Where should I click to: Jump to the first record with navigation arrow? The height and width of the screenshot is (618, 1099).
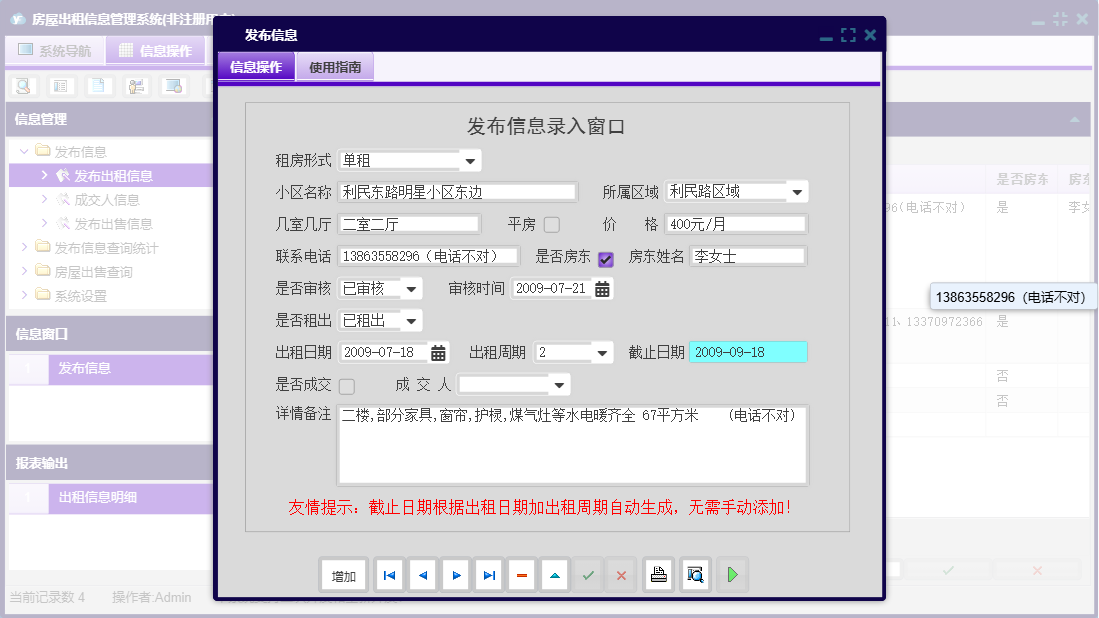(x=388, y=574)
